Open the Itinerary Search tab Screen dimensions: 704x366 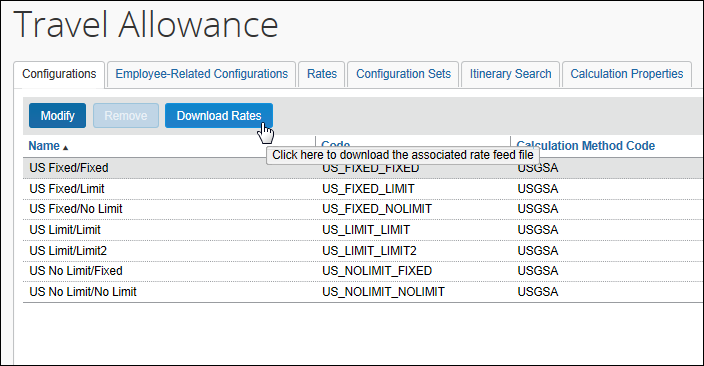coord(510,74)
